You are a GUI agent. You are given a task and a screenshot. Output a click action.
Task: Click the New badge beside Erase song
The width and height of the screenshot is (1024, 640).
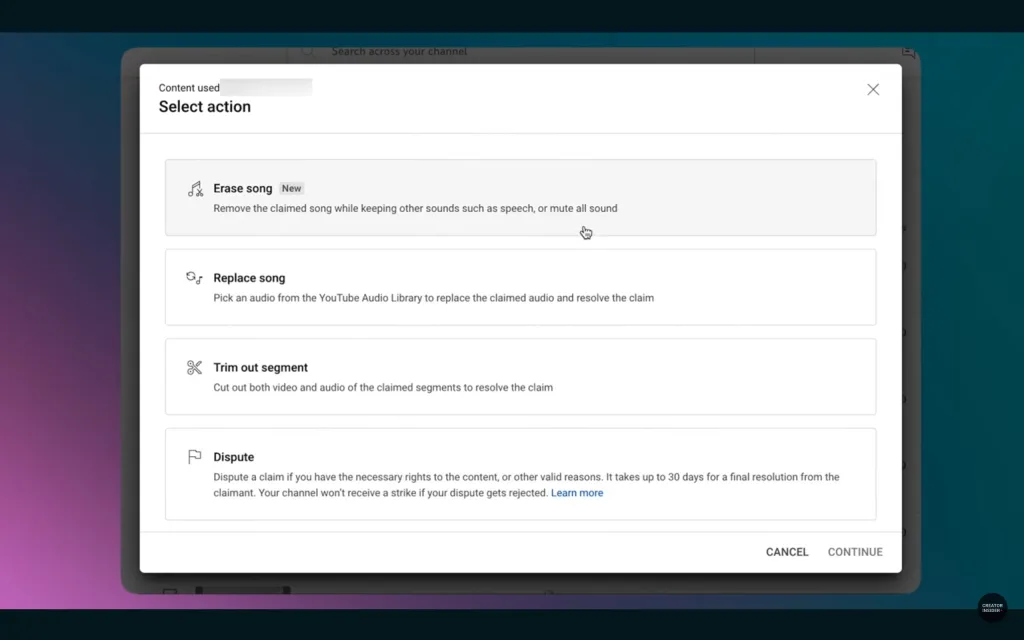tap(291, 189)
